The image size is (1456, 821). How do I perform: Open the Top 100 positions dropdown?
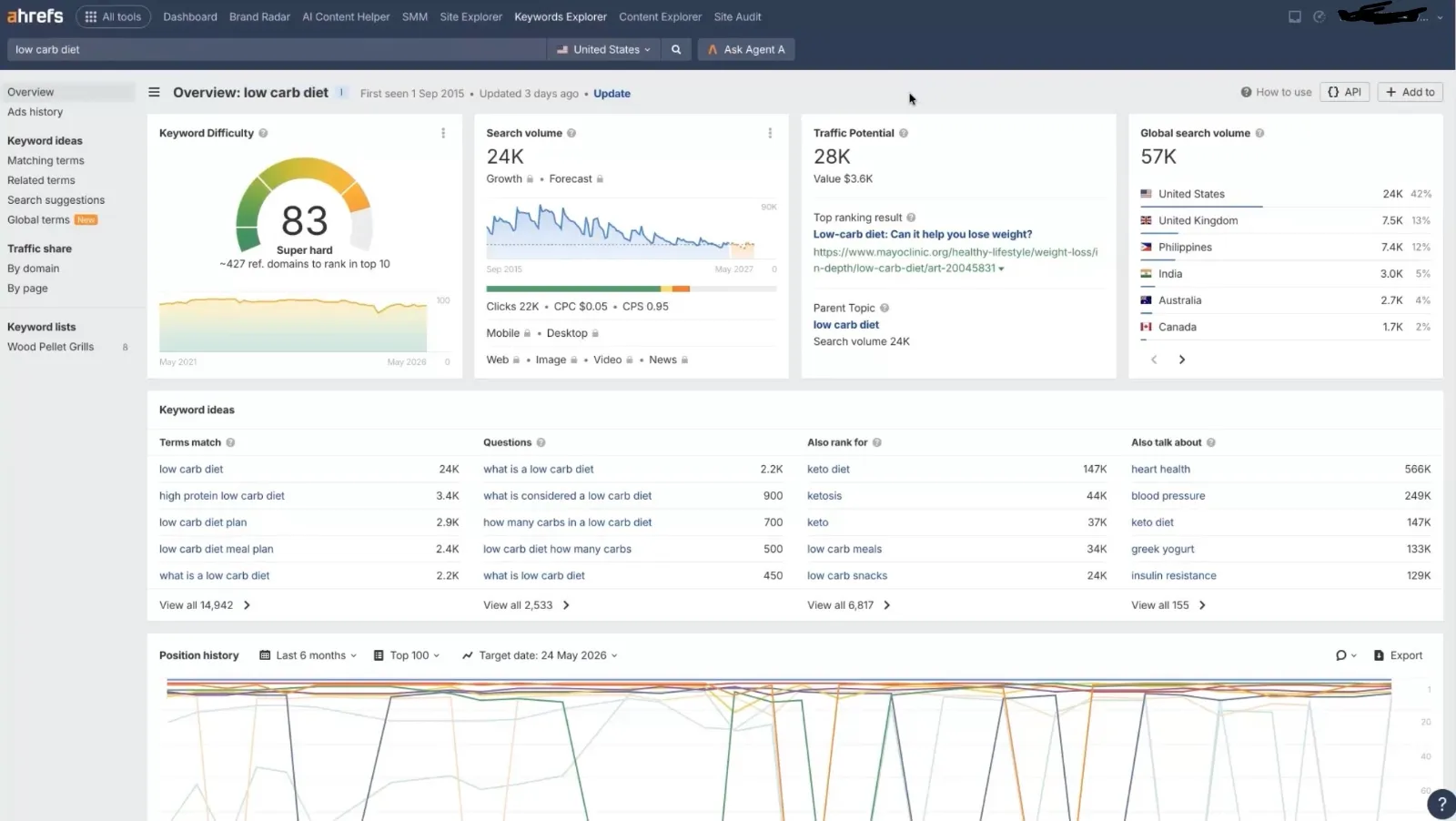coord(407,655)
